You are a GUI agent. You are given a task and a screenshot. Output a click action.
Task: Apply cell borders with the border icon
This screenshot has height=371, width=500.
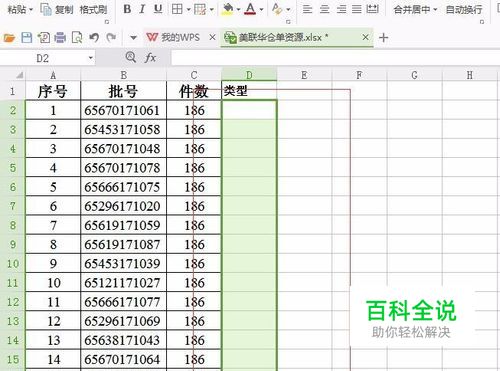177,9
